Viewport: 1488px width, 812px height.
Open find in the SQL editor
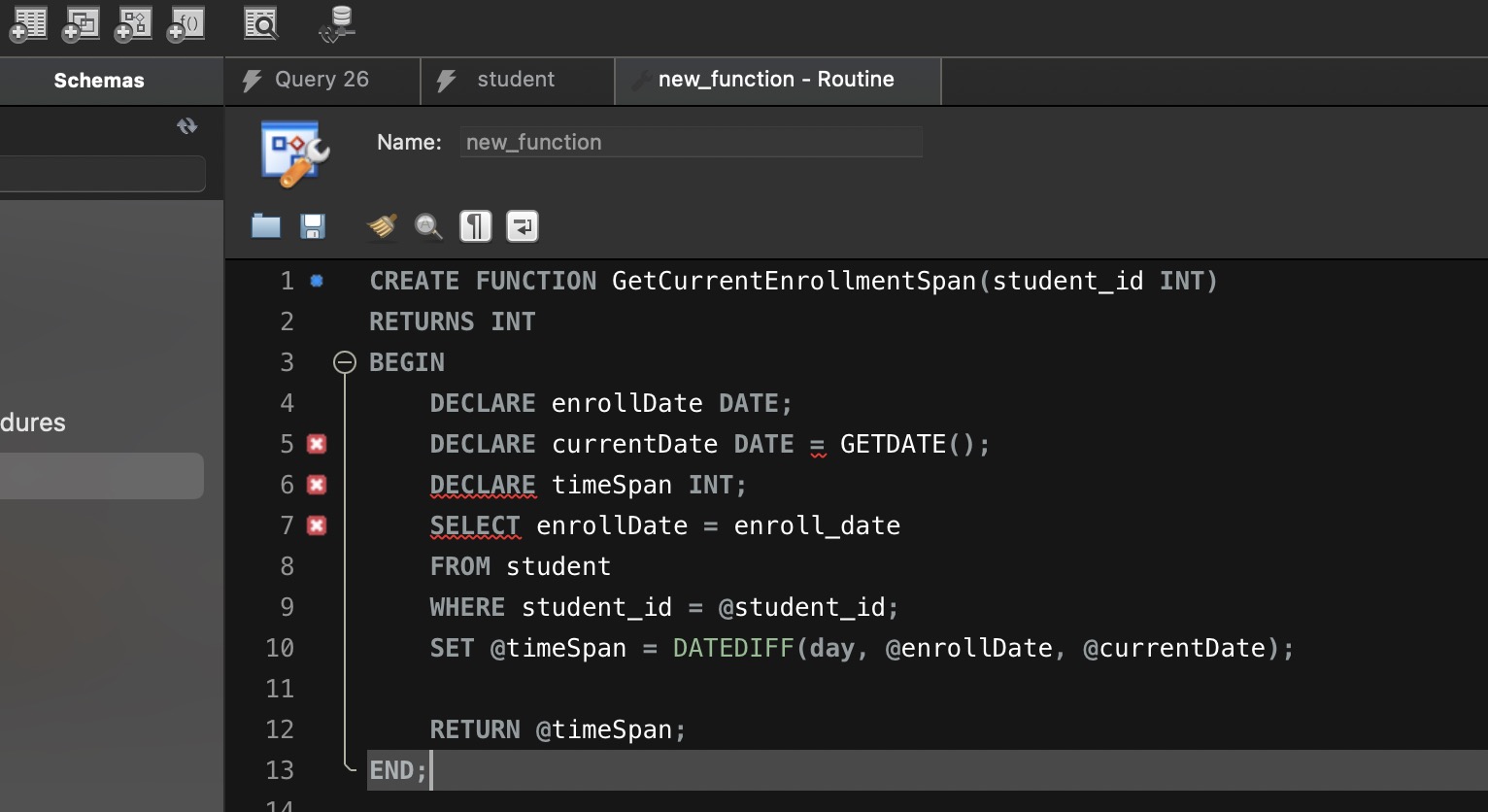[x=428, y=226]
